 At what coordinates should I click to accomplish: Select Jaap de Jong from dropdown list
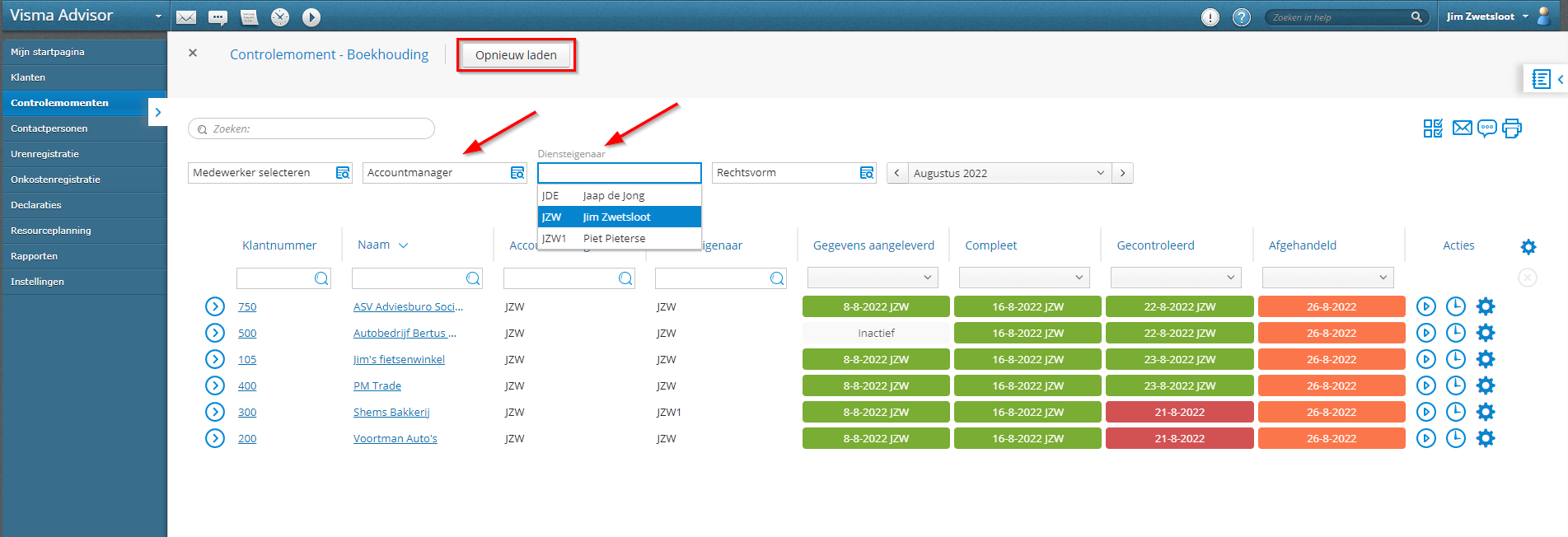[620, 195]
